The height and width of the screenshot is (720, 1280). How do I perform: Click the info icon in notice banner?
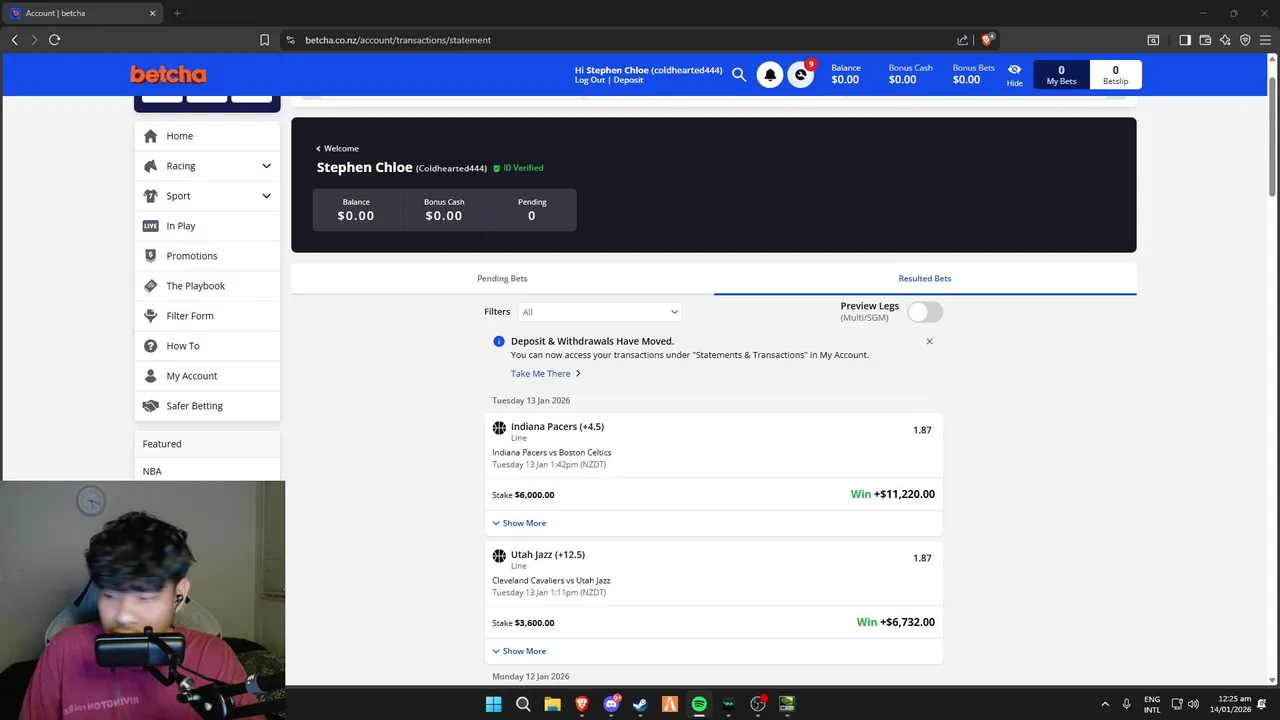pyautogui.click(x=499, y=341)
